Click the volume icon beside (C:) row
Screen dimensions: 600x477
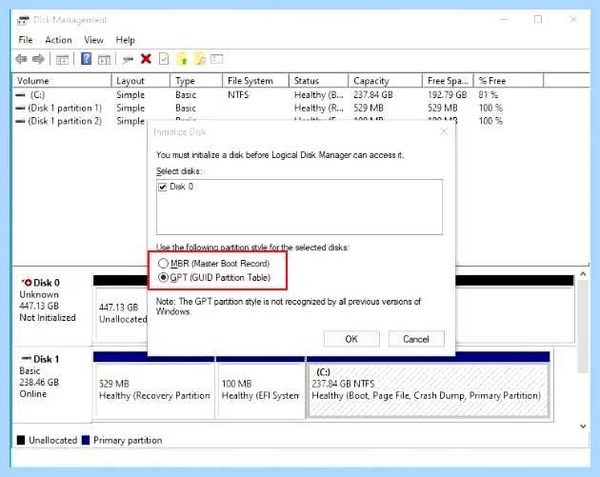click(x=20, y=95)
